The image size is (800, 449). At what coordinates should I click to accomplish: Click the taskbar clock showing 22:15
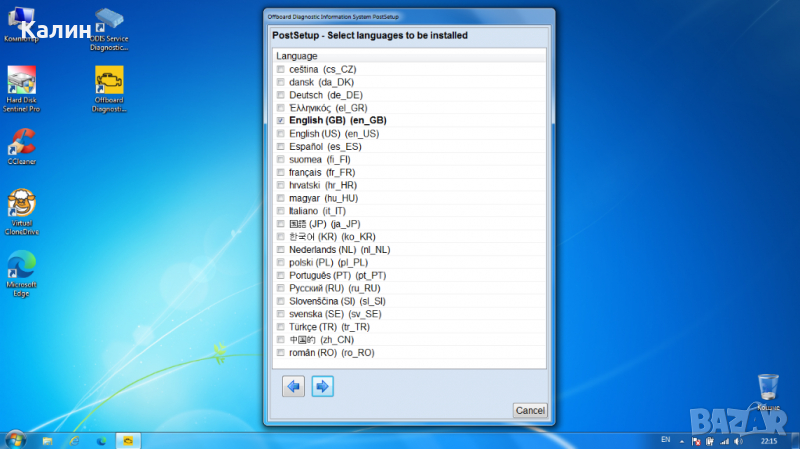pyautogui.click(x=769, y=439)
